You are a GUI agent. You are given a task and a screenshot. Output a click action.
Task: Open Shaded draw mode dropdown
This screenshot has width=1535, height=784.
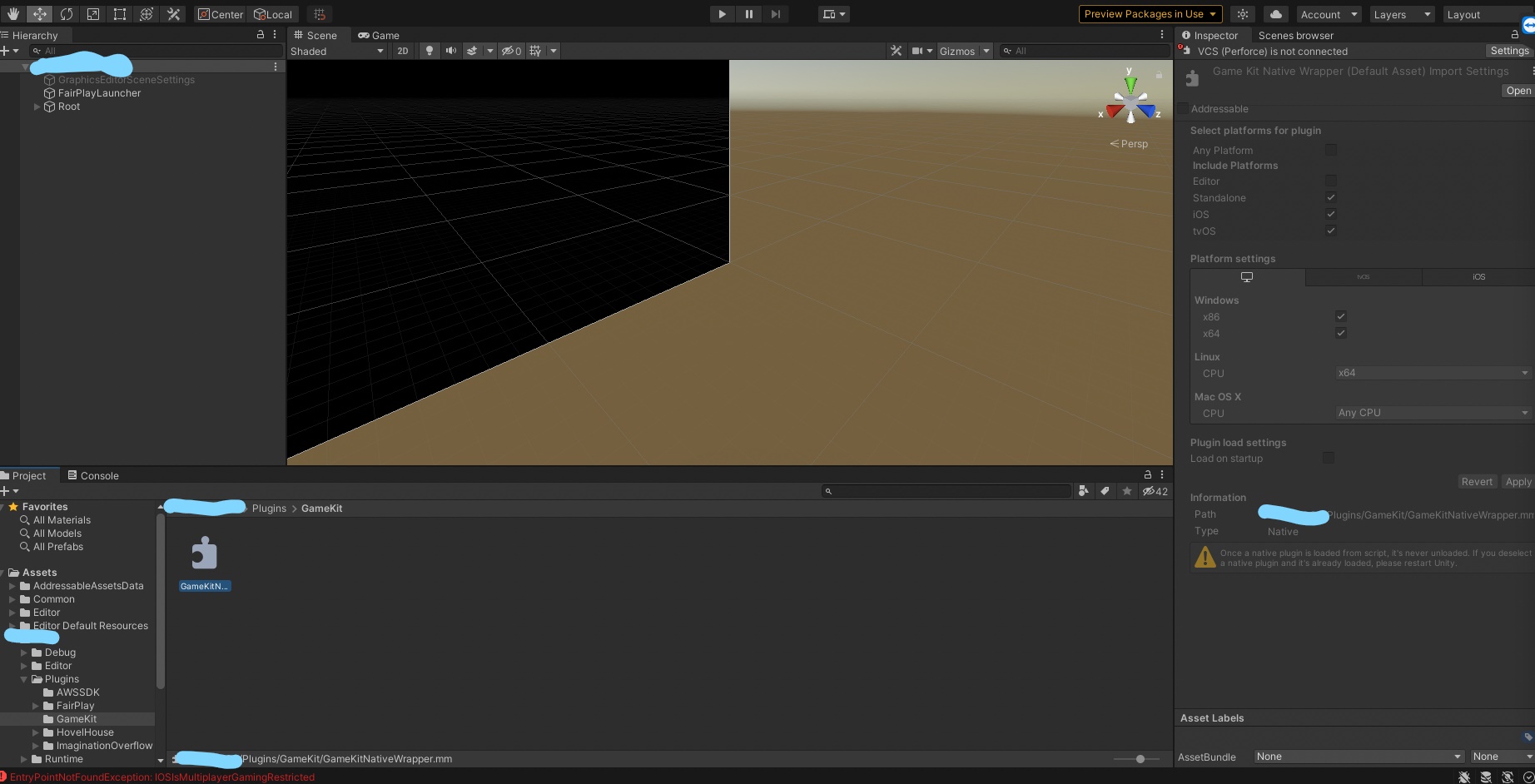tap(337, 51)
